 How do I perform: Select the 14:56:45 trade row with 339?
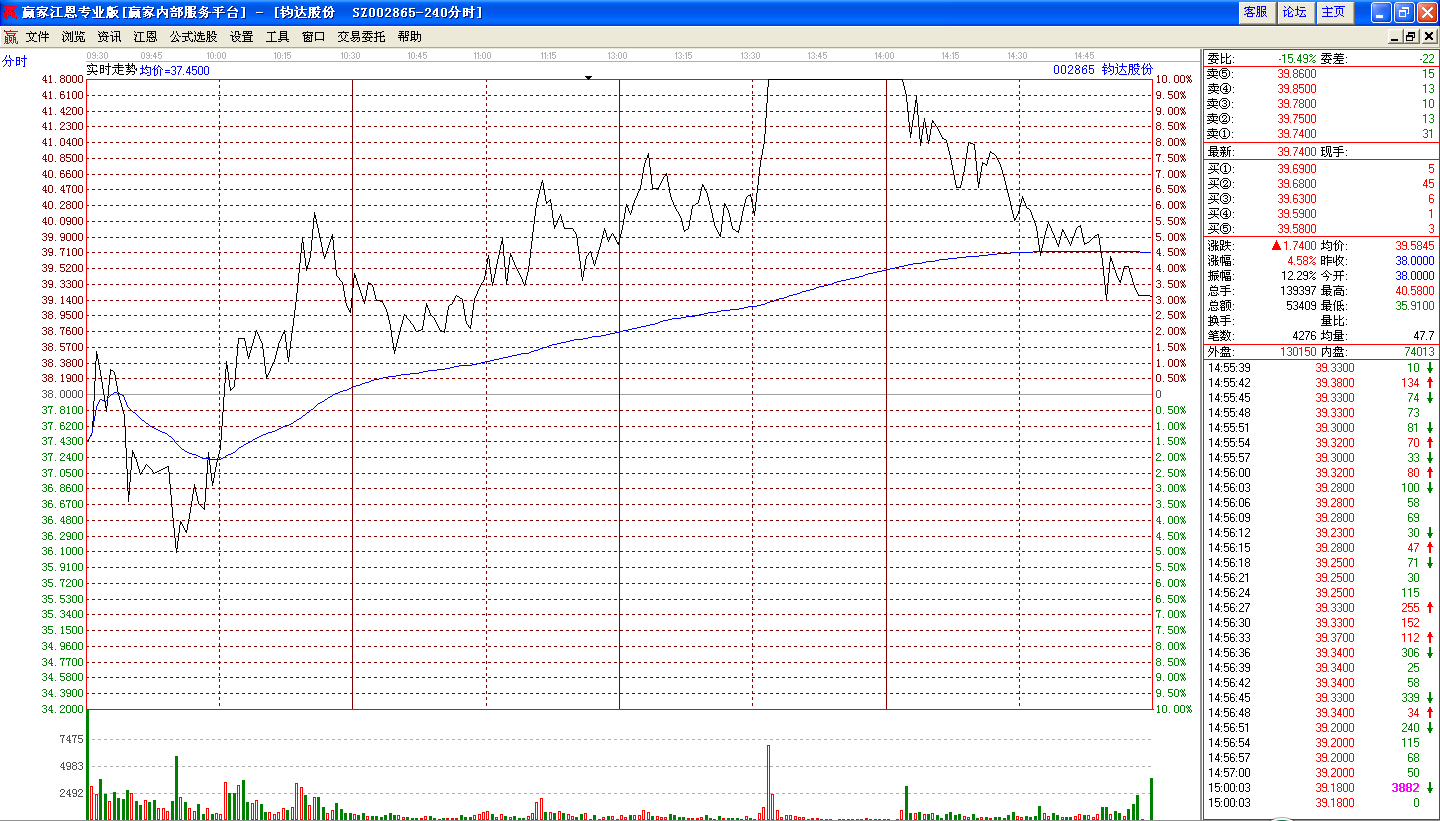click(x=1320, y=698)
